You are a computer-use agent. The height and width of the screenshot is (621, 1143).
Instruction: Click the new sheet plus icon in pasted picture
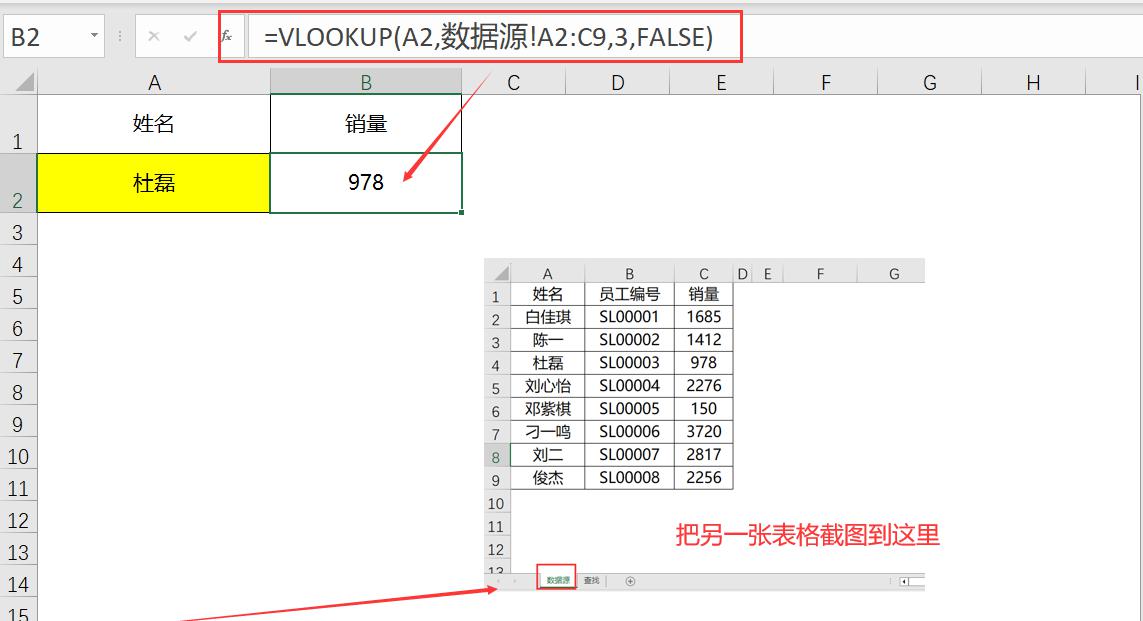631,581
